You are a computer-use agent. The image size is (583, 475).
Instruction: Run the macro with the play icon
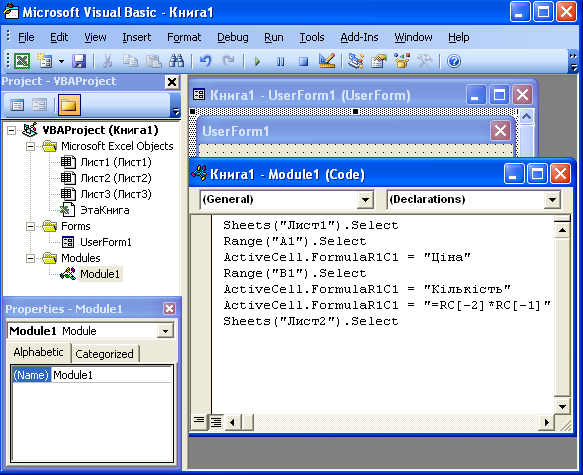point(257,61)
